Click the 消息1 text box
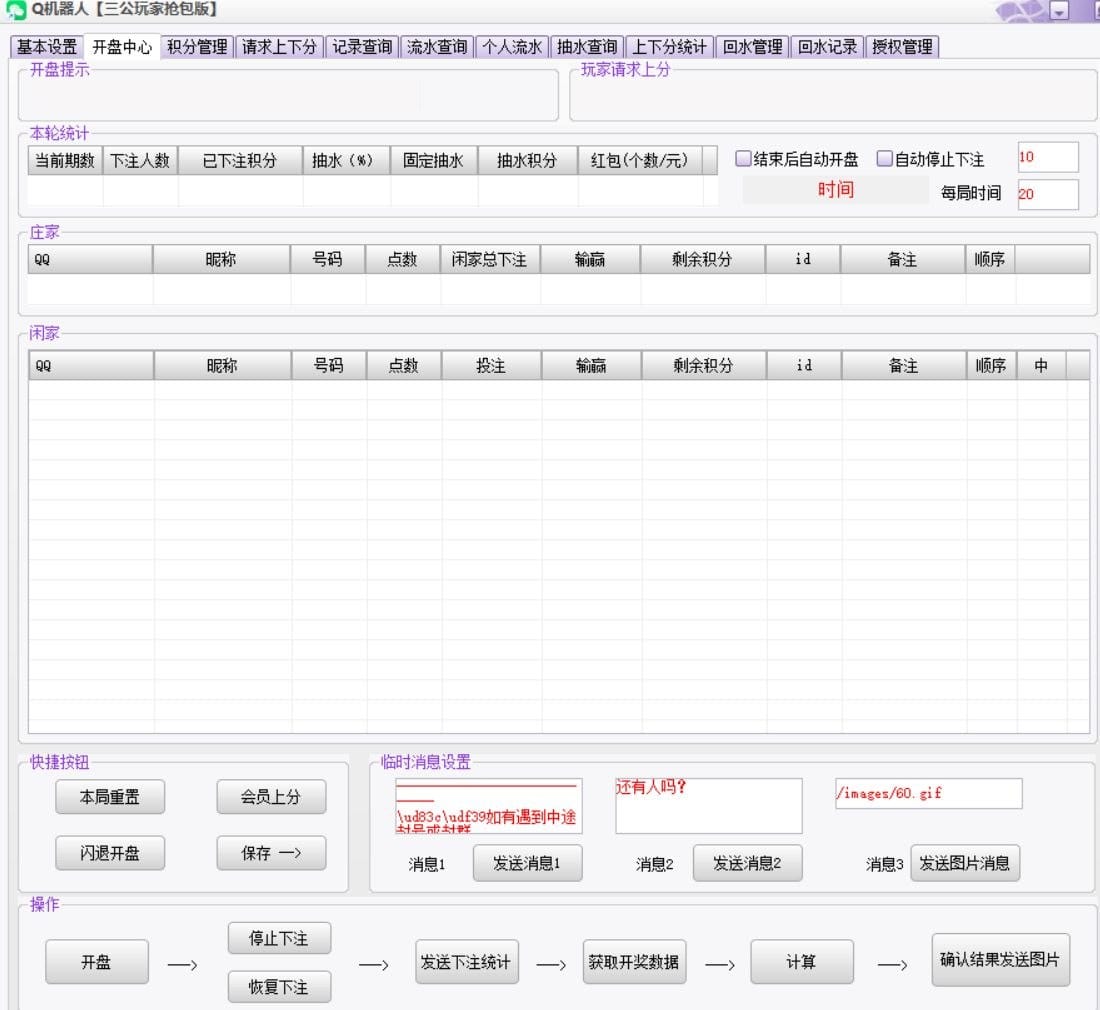This screenshot has height=1010, width=1100. point(488,805)
